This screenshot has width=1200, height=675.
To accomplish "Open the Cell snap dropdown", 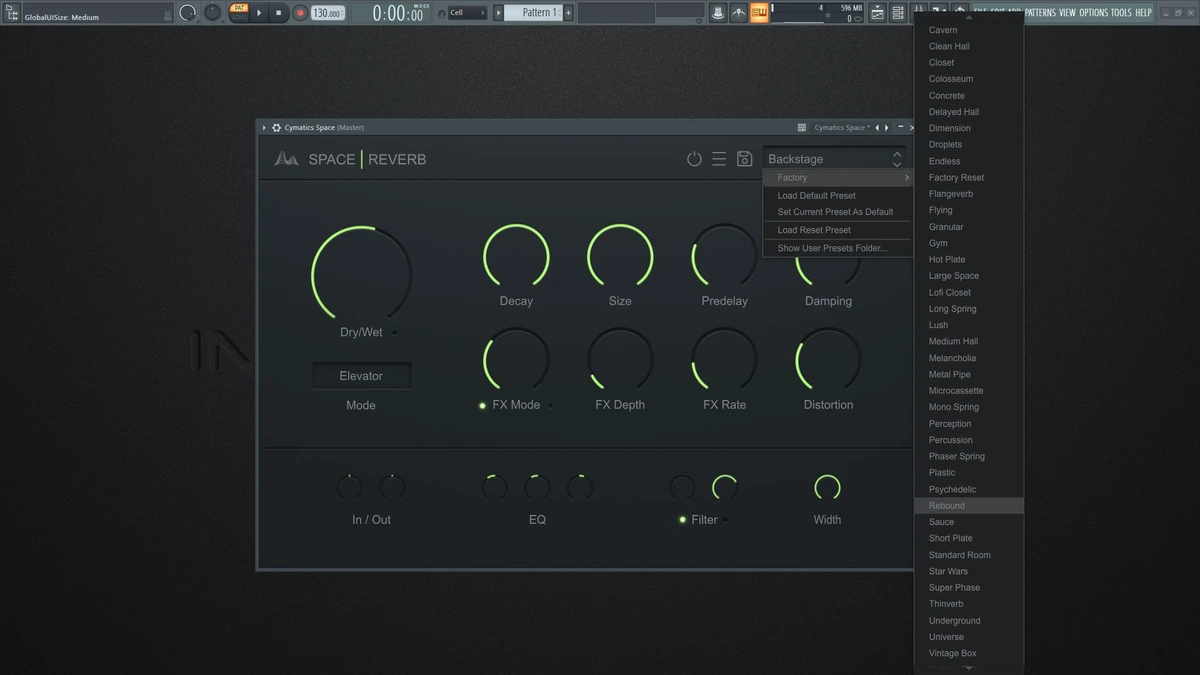I will (x=467, y=13).
